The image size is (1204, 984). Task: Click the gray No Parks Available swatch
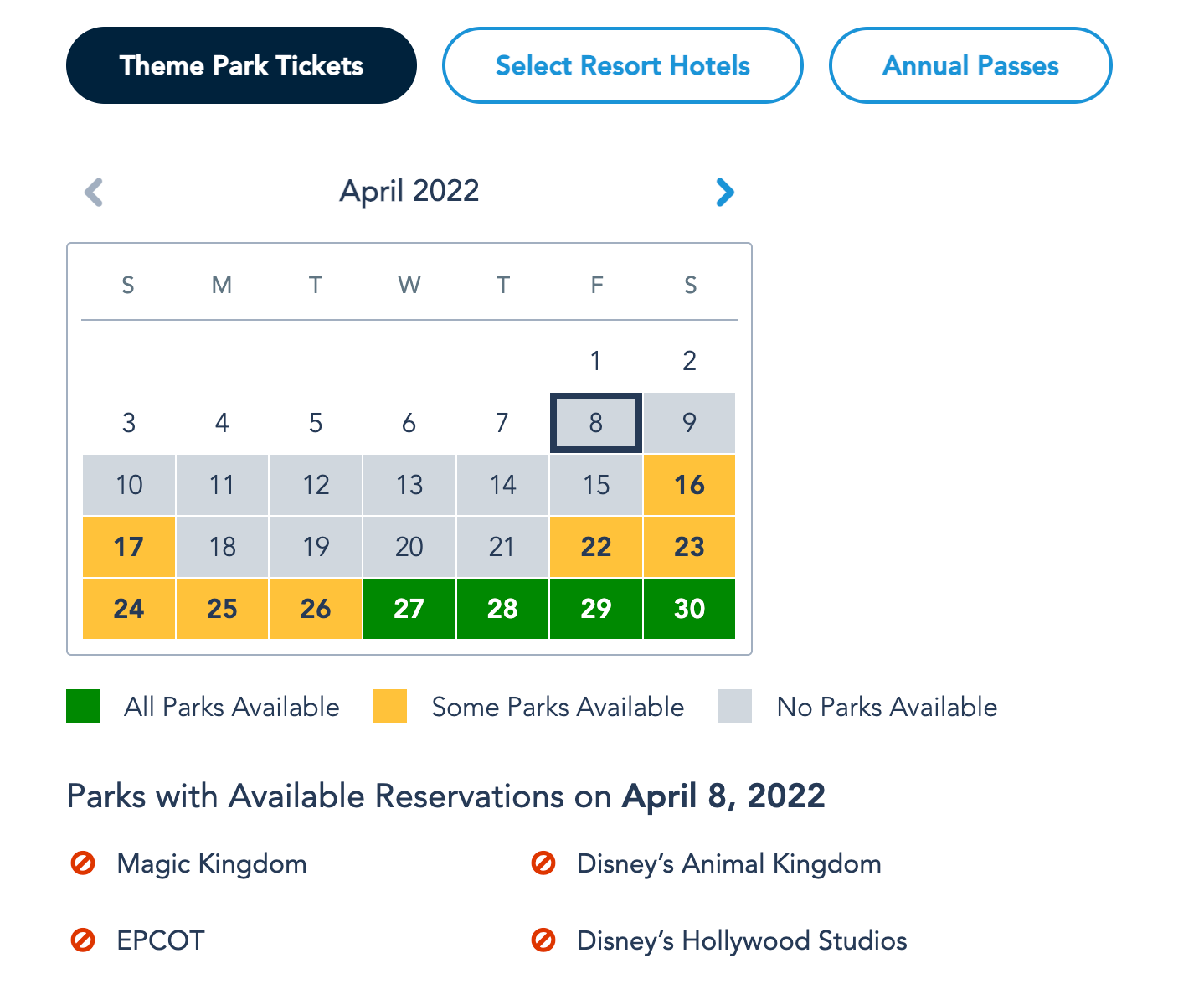[x=735, y=706]
